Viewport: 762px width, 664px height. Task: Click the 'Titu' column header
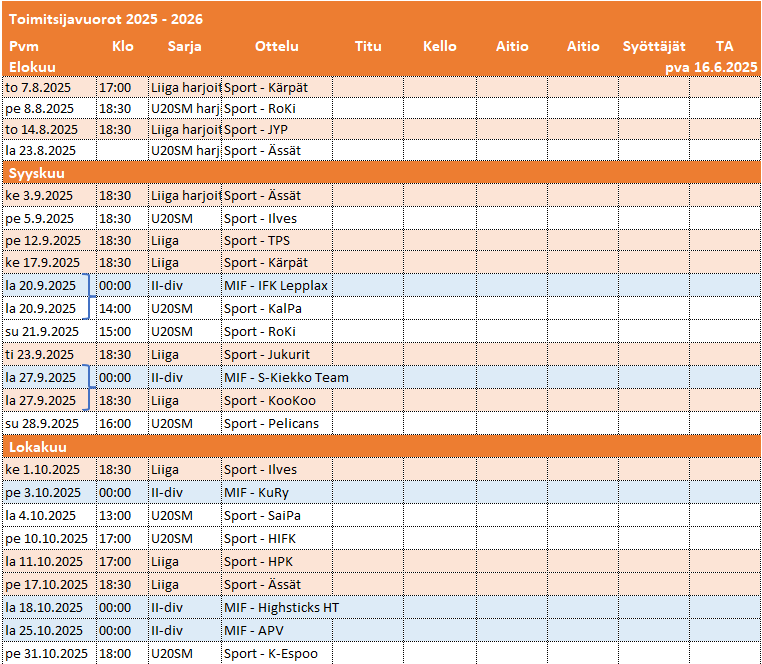[x=368, y=46]
